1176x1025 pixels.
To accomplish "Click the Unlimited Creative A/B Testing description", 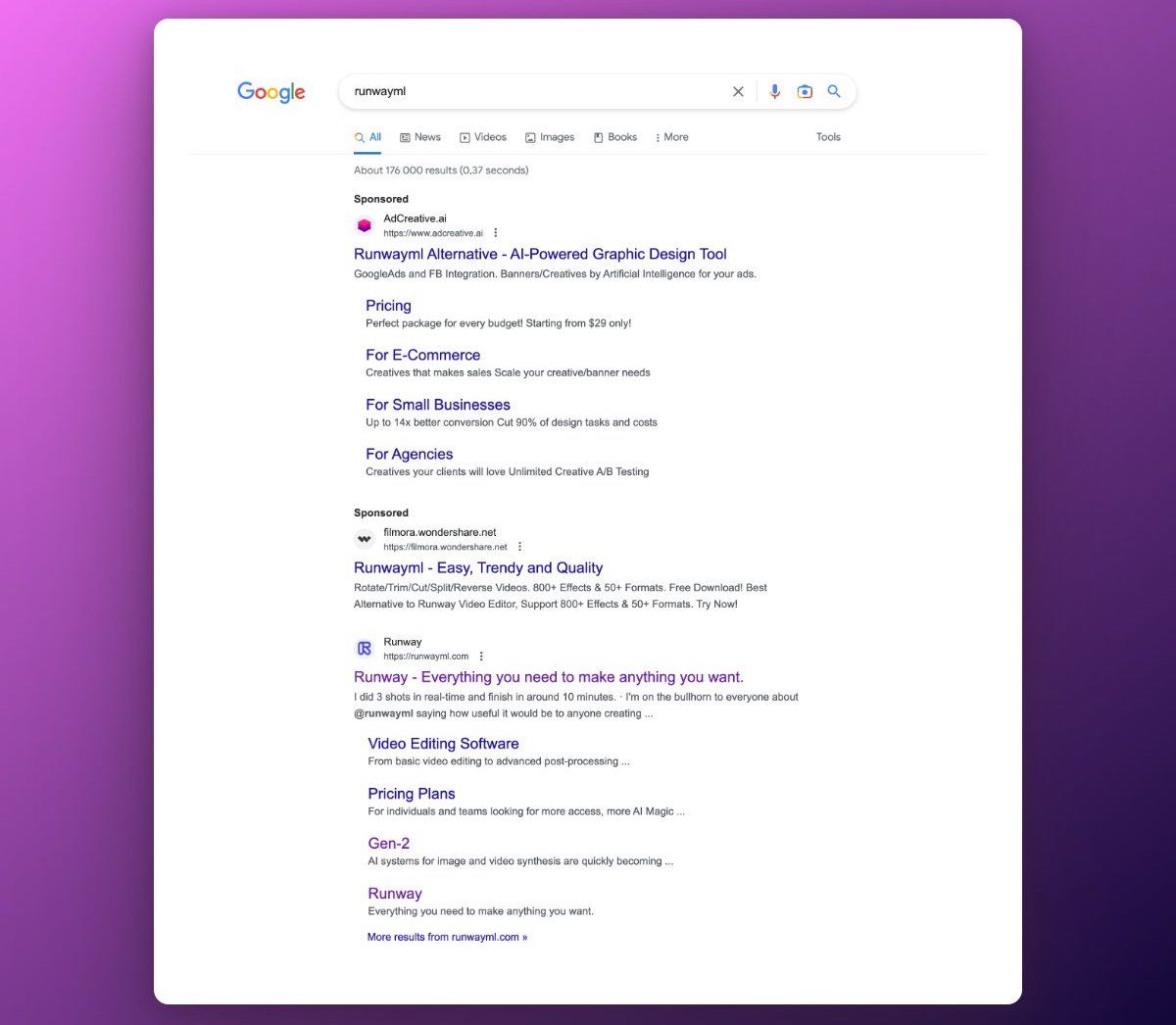I will coord(507,471).
